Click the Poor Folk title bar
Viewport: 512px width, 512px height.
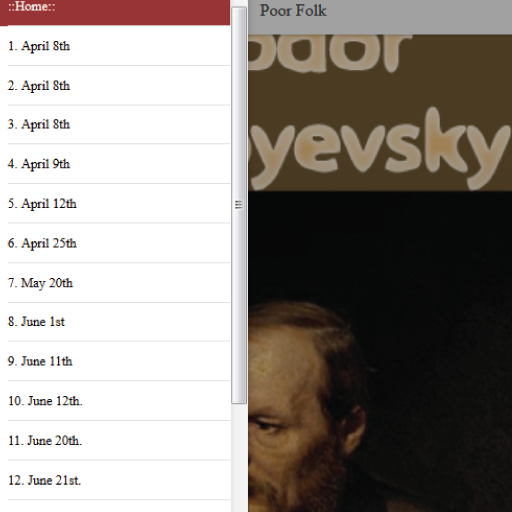tap(380, 17)
